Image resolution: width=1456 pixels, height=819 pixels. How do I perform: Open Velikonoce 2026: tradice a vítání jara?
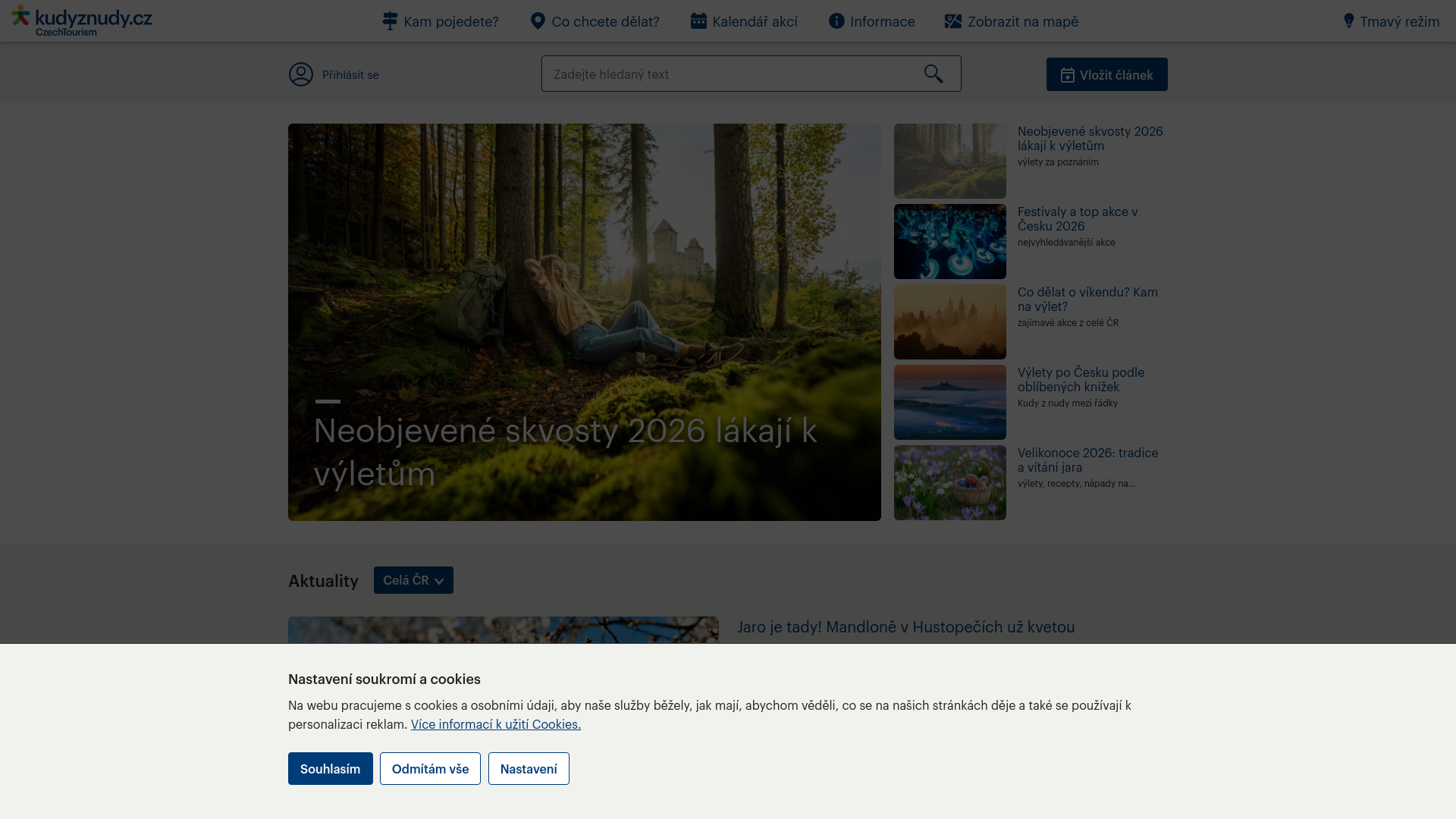[1087, 460]
